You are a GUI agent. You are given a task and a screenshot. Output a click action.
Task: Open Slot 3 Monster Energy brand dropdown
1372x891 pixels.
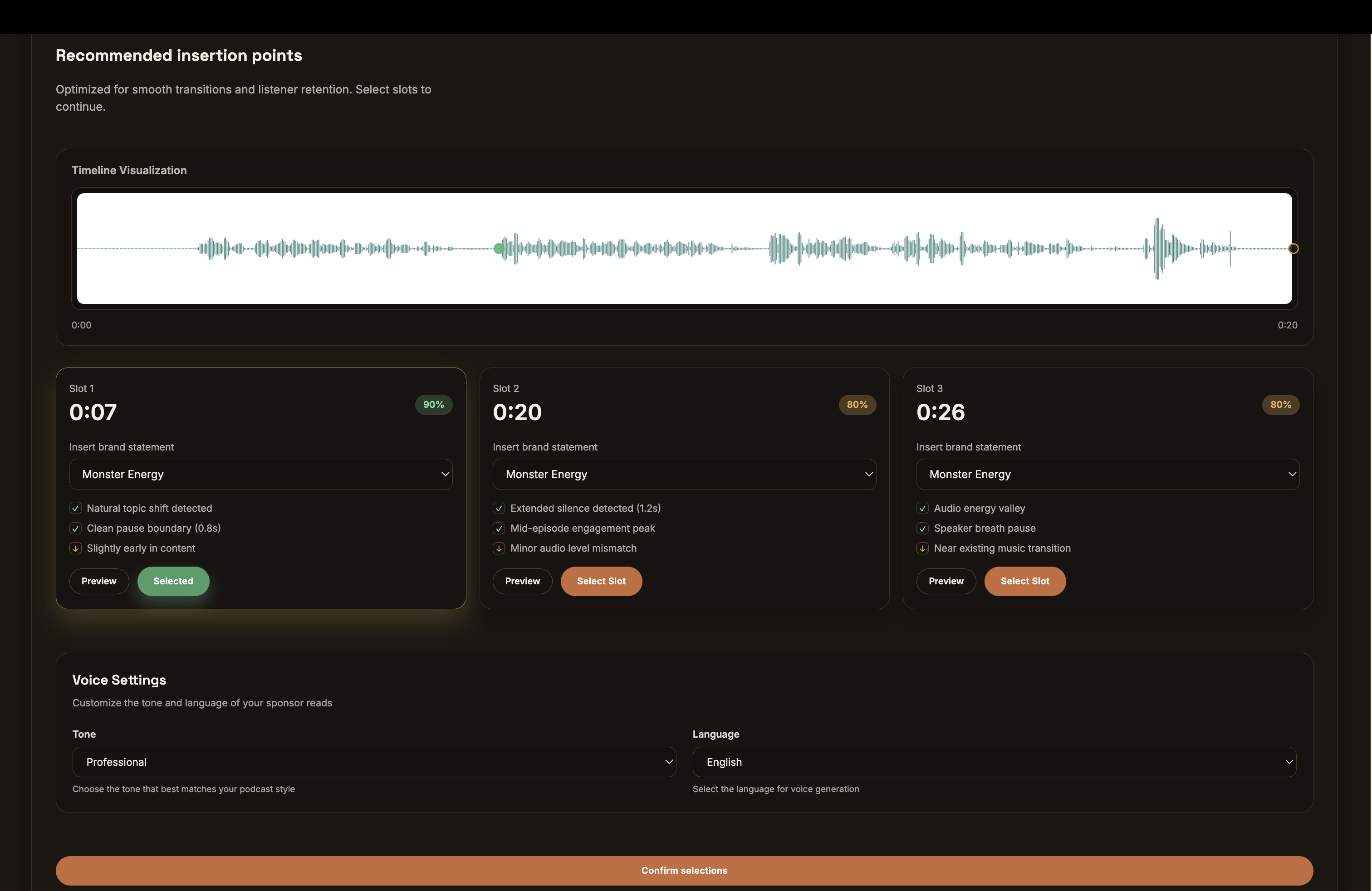tap(1107, 475)
